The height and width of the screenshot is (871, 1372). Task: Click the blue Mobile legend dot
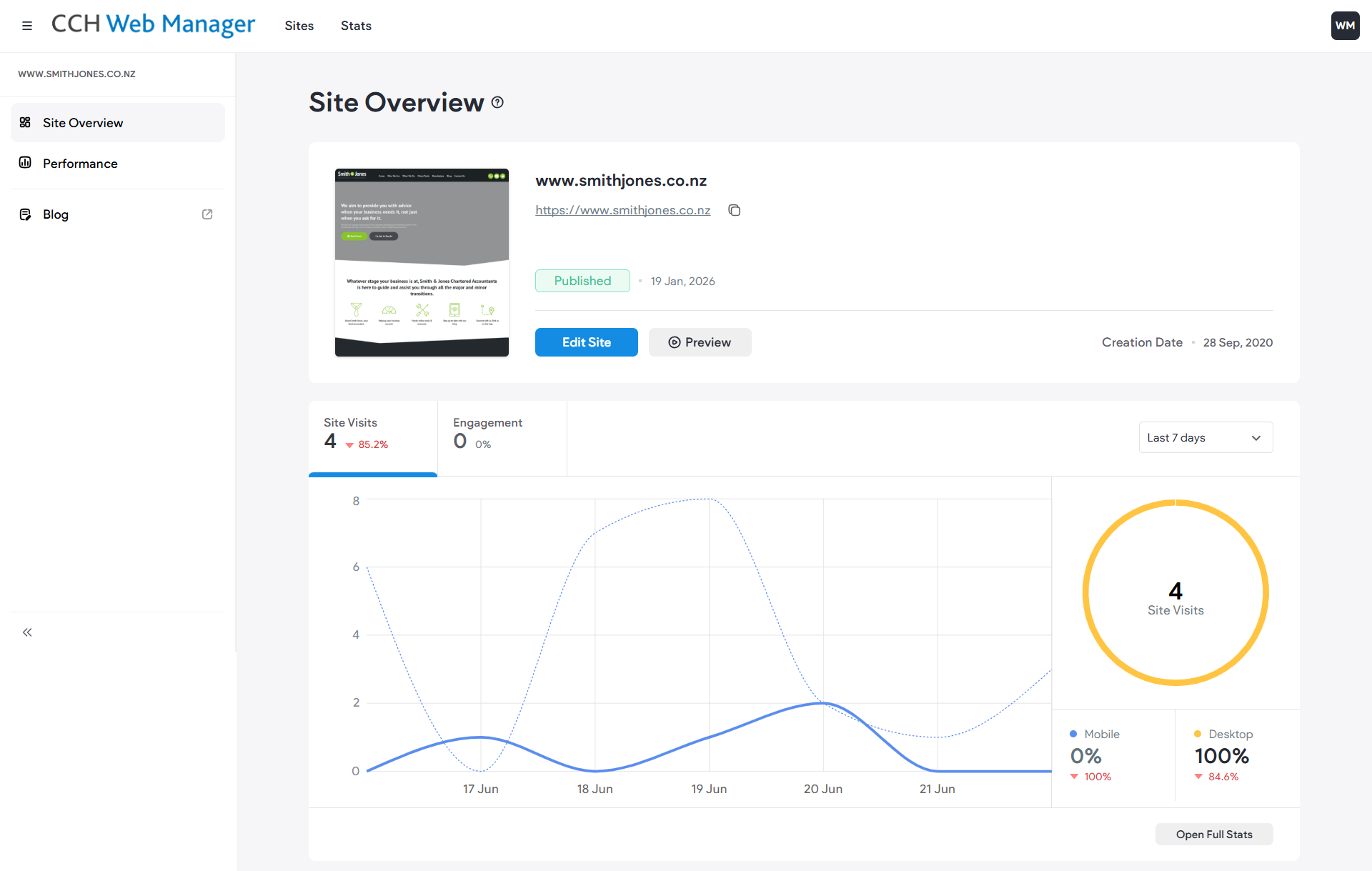(1073, 734)
